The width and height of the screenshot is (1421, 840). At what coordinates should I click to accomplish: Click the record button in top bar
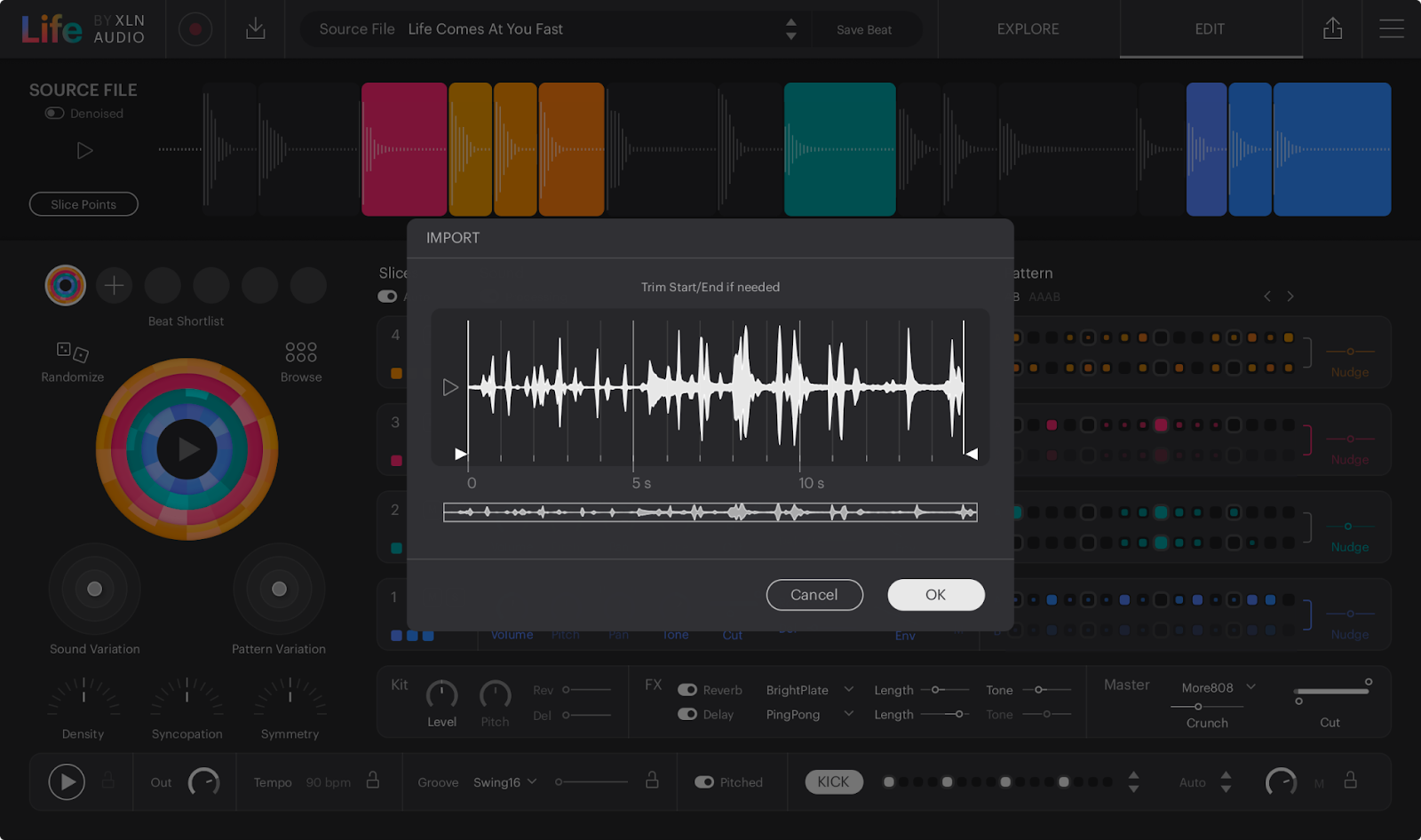(195, 29)
